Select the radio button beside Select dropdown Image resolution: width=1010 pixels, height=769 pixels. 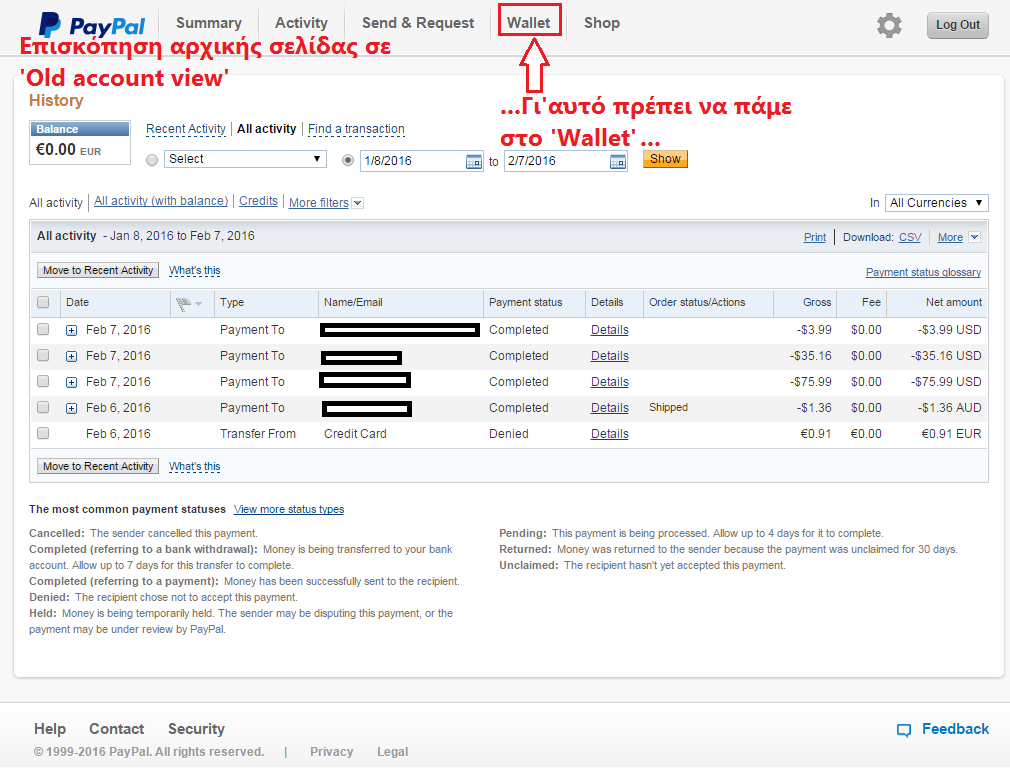pos(152,160)
